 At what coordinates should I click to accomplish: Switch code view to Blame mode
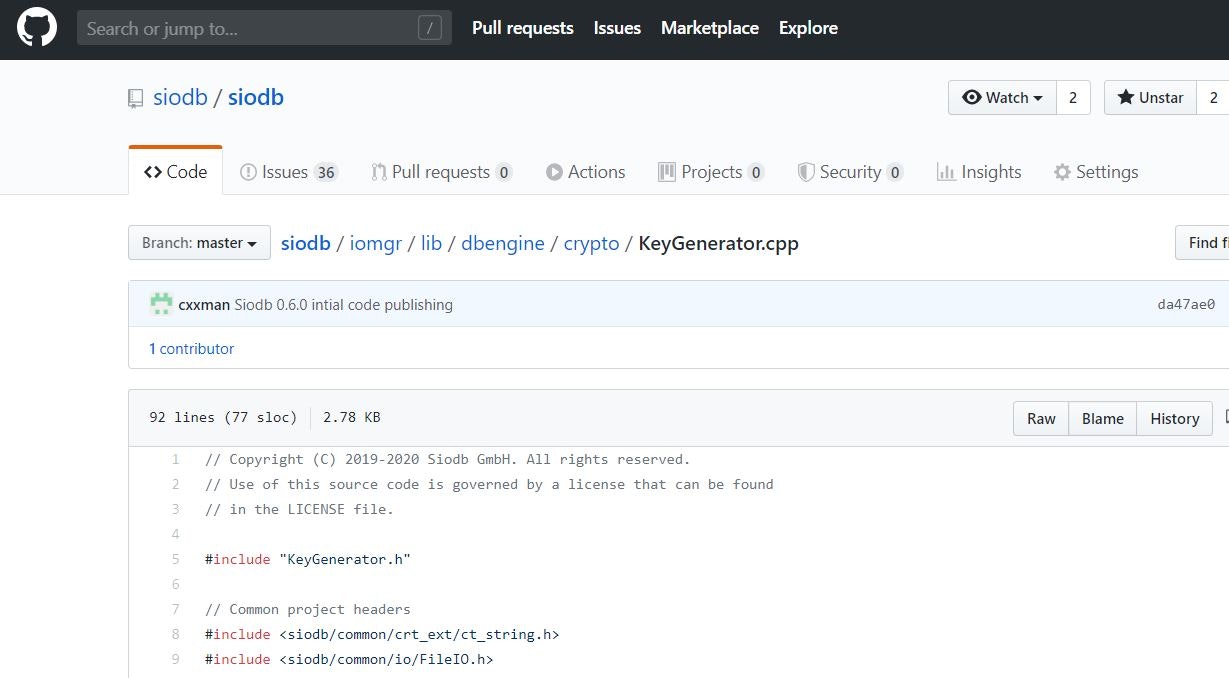coord(1102,418)
